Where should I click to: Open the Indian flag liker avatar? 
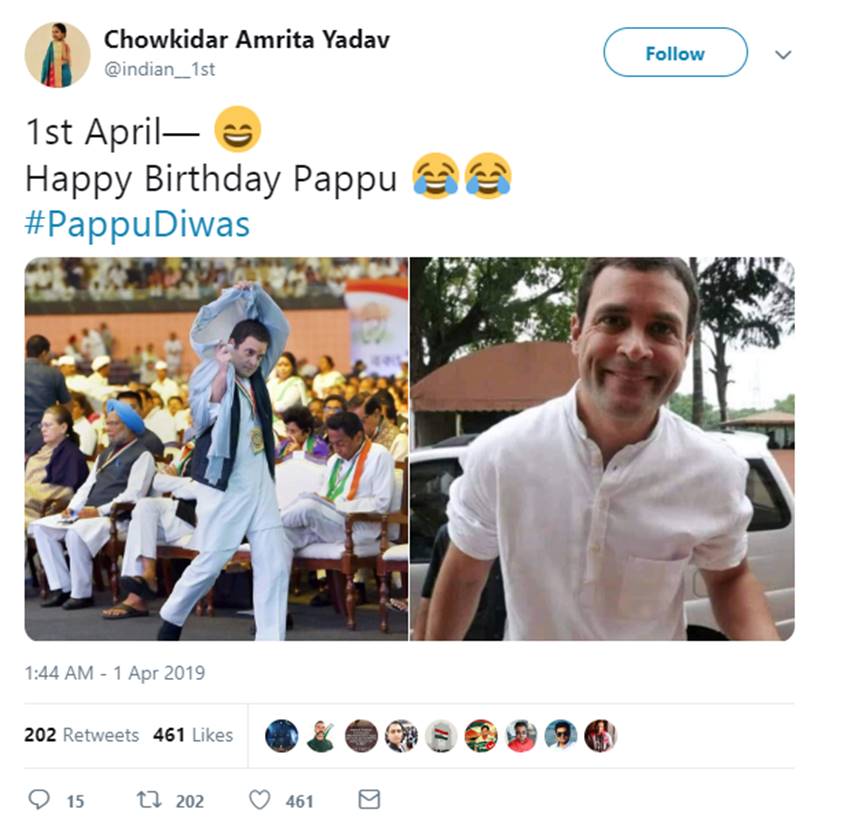click(x=441, y=735)
